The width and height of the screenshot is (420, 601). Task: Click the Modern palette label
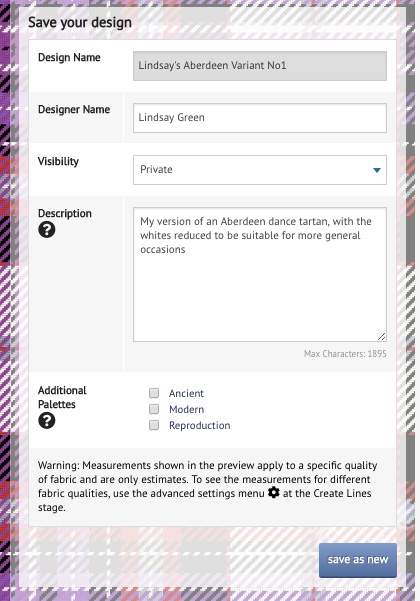pyautogui.click(x=187, y=409)
